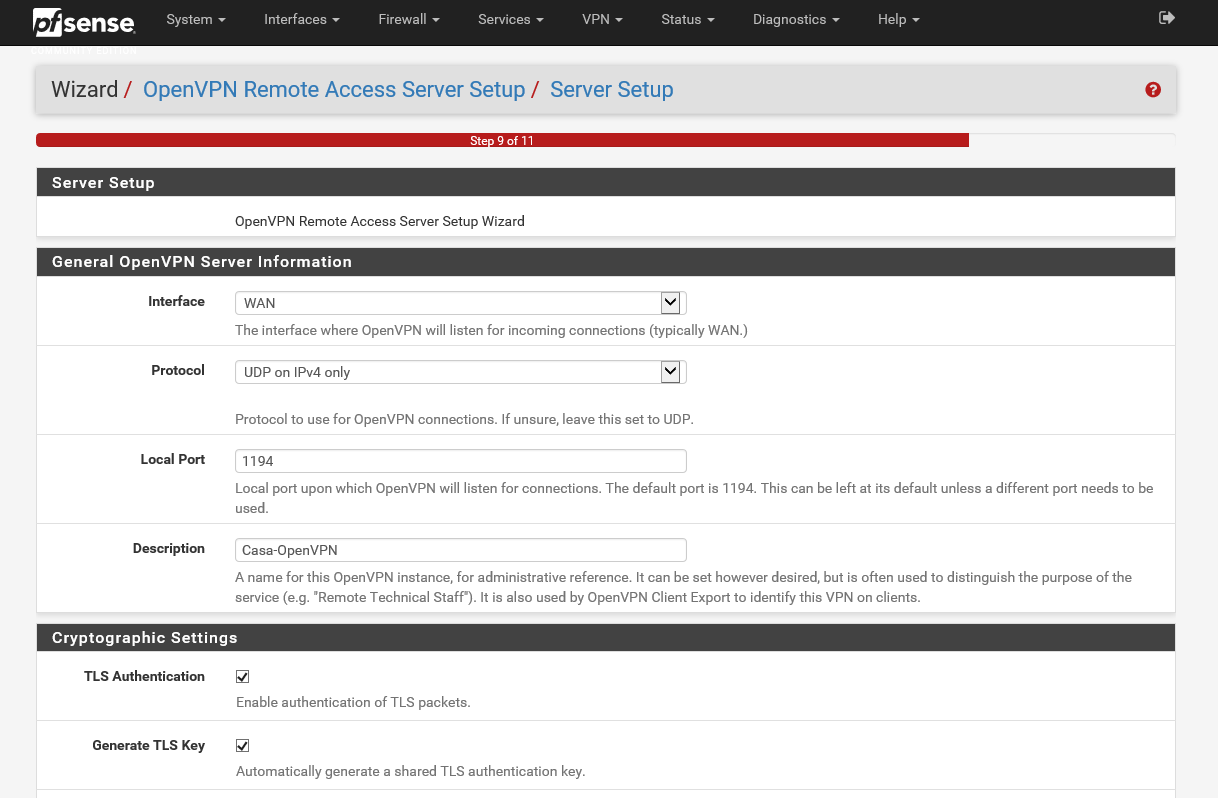Click 'OpenVPN Remote Access Server Setup Wizard' text

point(380,221)
